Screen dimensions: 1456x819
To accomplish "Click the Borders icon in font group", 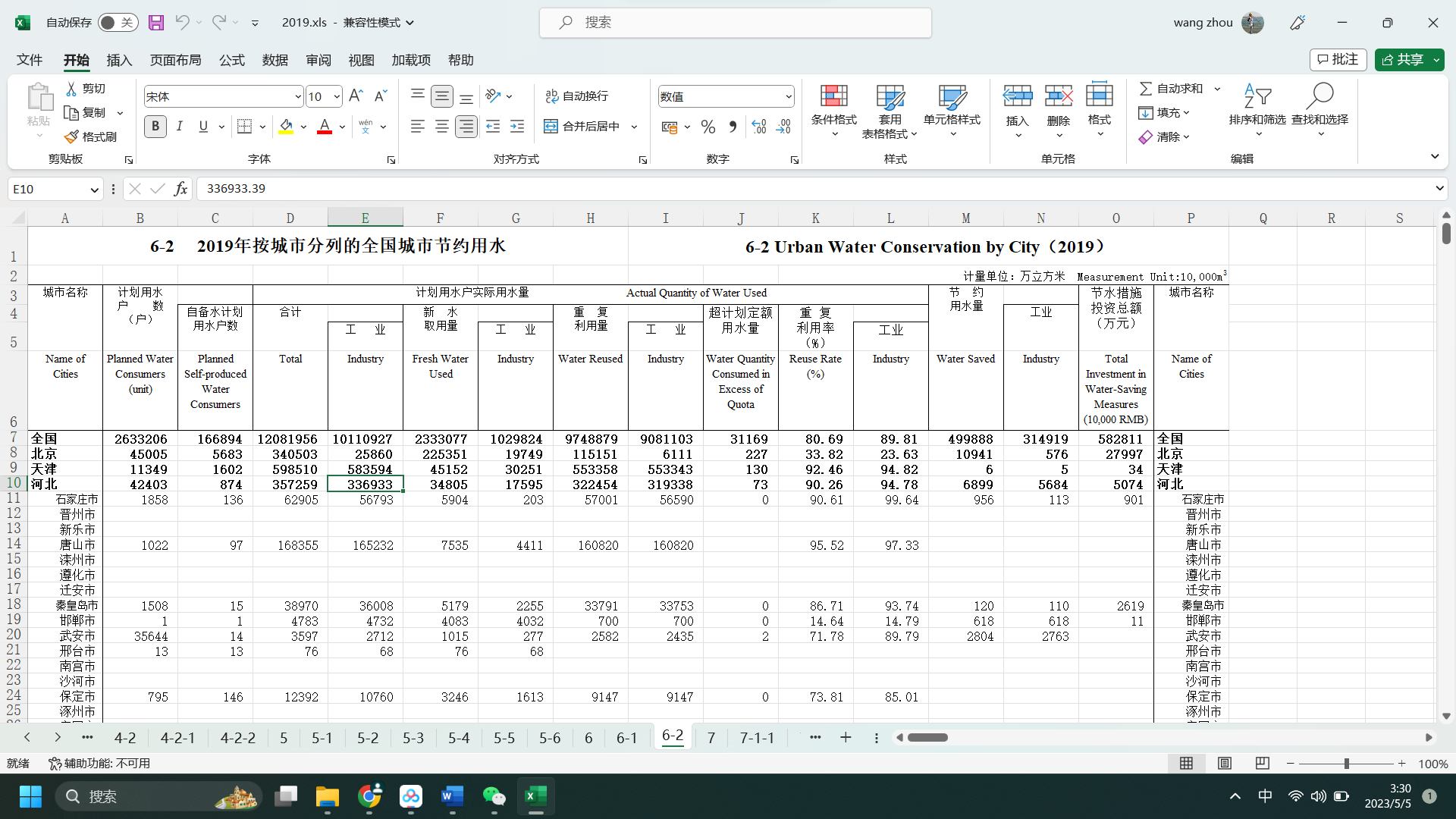I will [244, 127].
